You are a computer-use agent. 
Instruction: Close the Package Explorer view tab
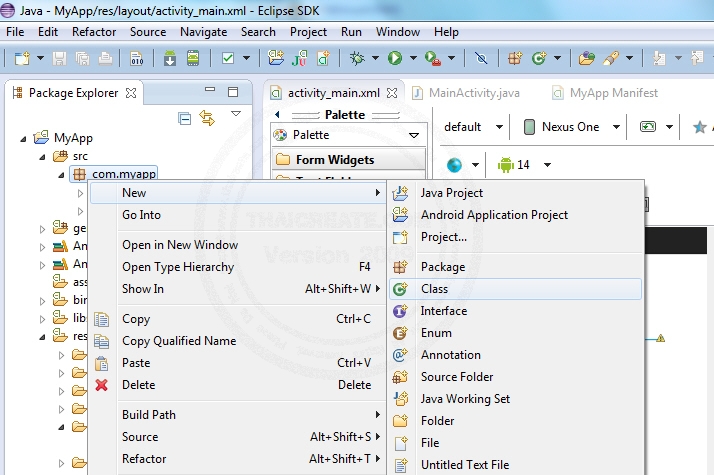click(x=131, y=93)
